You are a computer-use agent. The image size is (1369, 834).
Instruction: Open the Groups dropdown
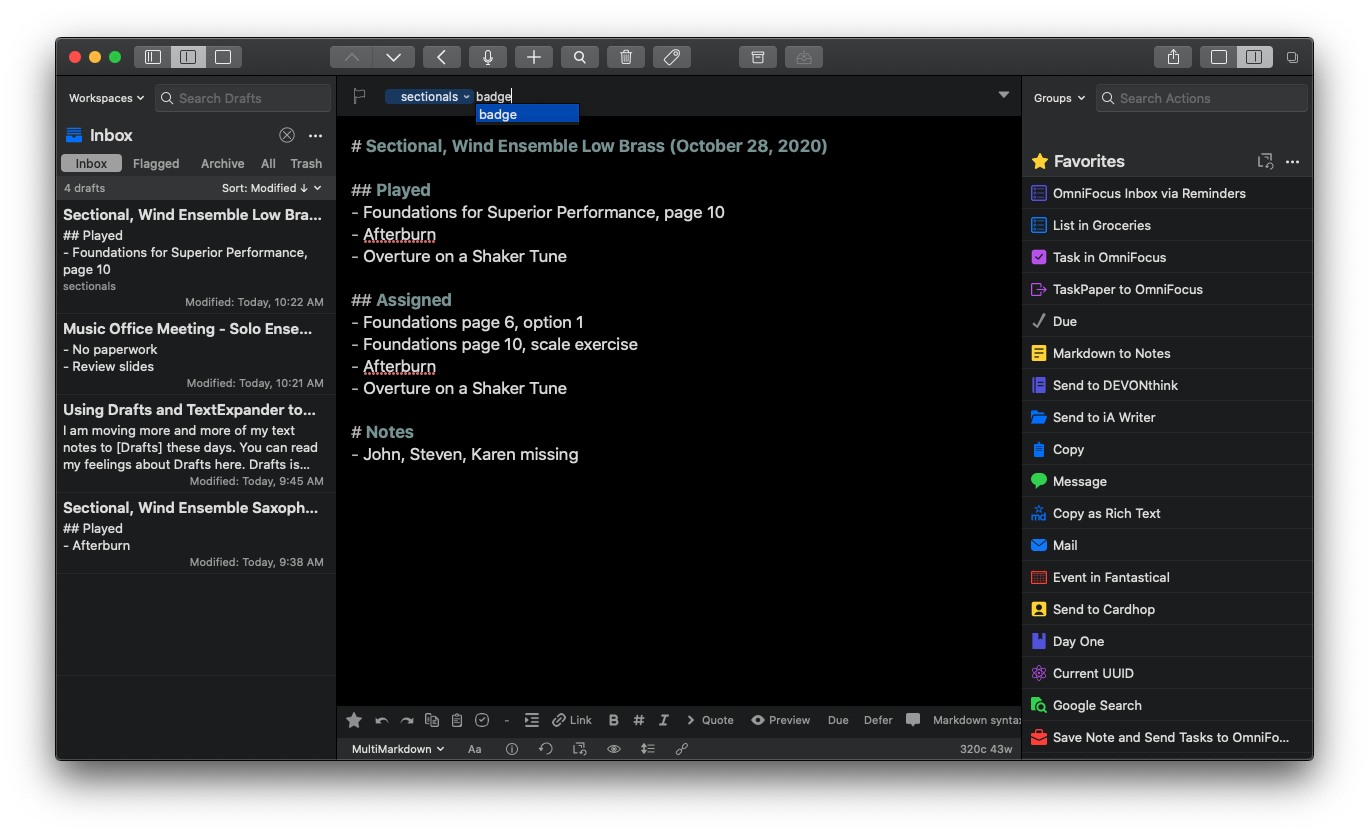(1059, 98)
